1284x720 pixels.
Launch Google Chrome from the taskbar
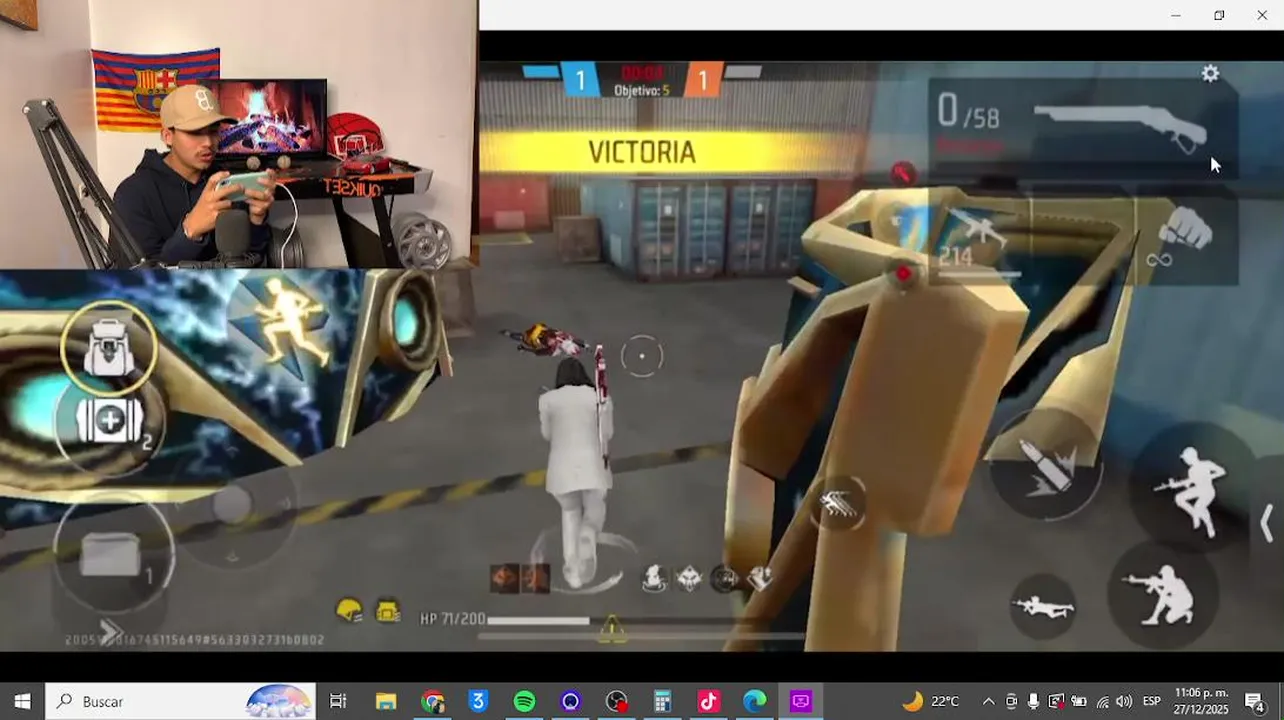pos(432,701)
